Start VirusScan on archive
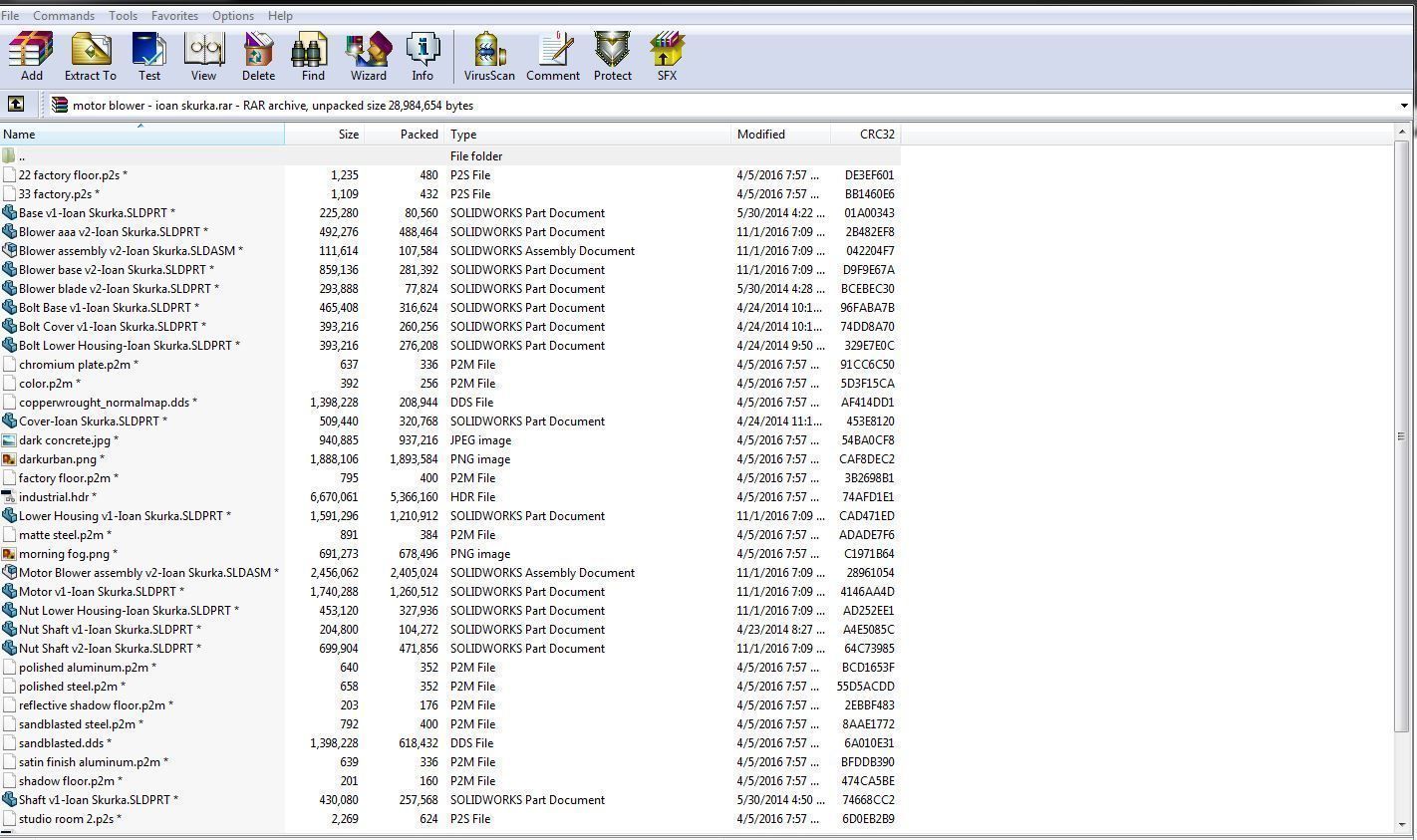This screenshot has height=840, width=1417. tap(489, 56)
